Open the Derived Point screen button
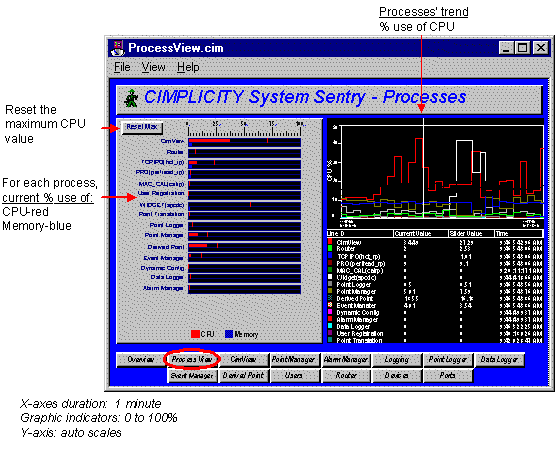This screenshot has height=455, width=557. pyautogui.click(x=243, y=375)
